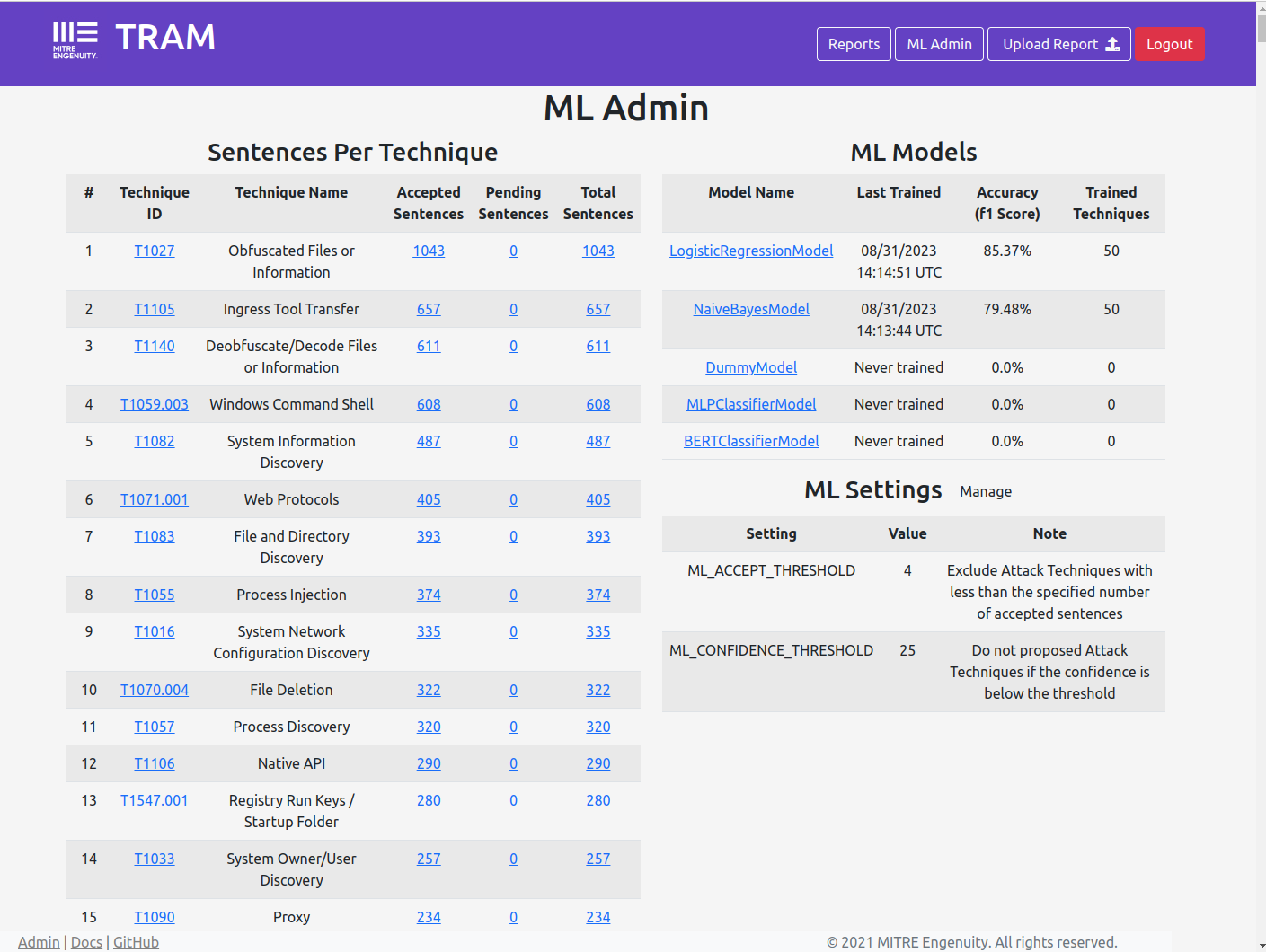Open the Docs footer link
Viewport: 1266px width, 952px height.
(86, 942)
